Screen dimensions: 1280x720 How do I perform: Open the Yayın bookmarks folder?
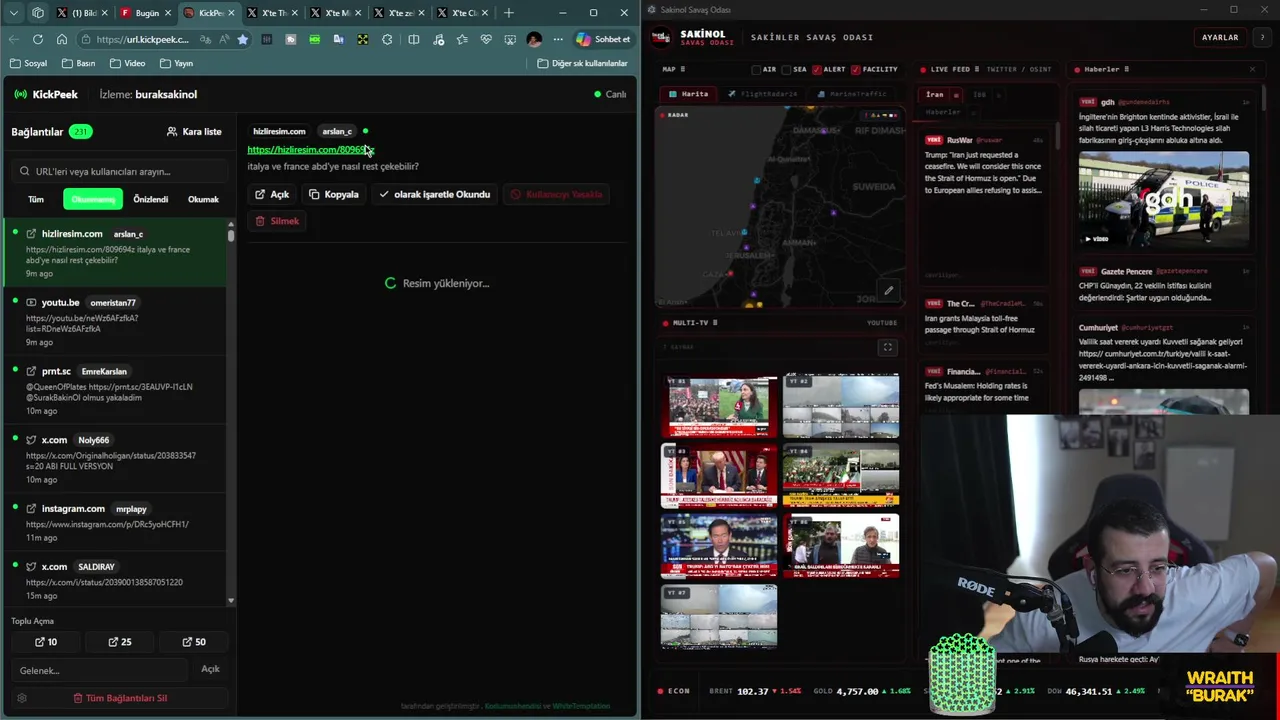(x=176, y=63)
